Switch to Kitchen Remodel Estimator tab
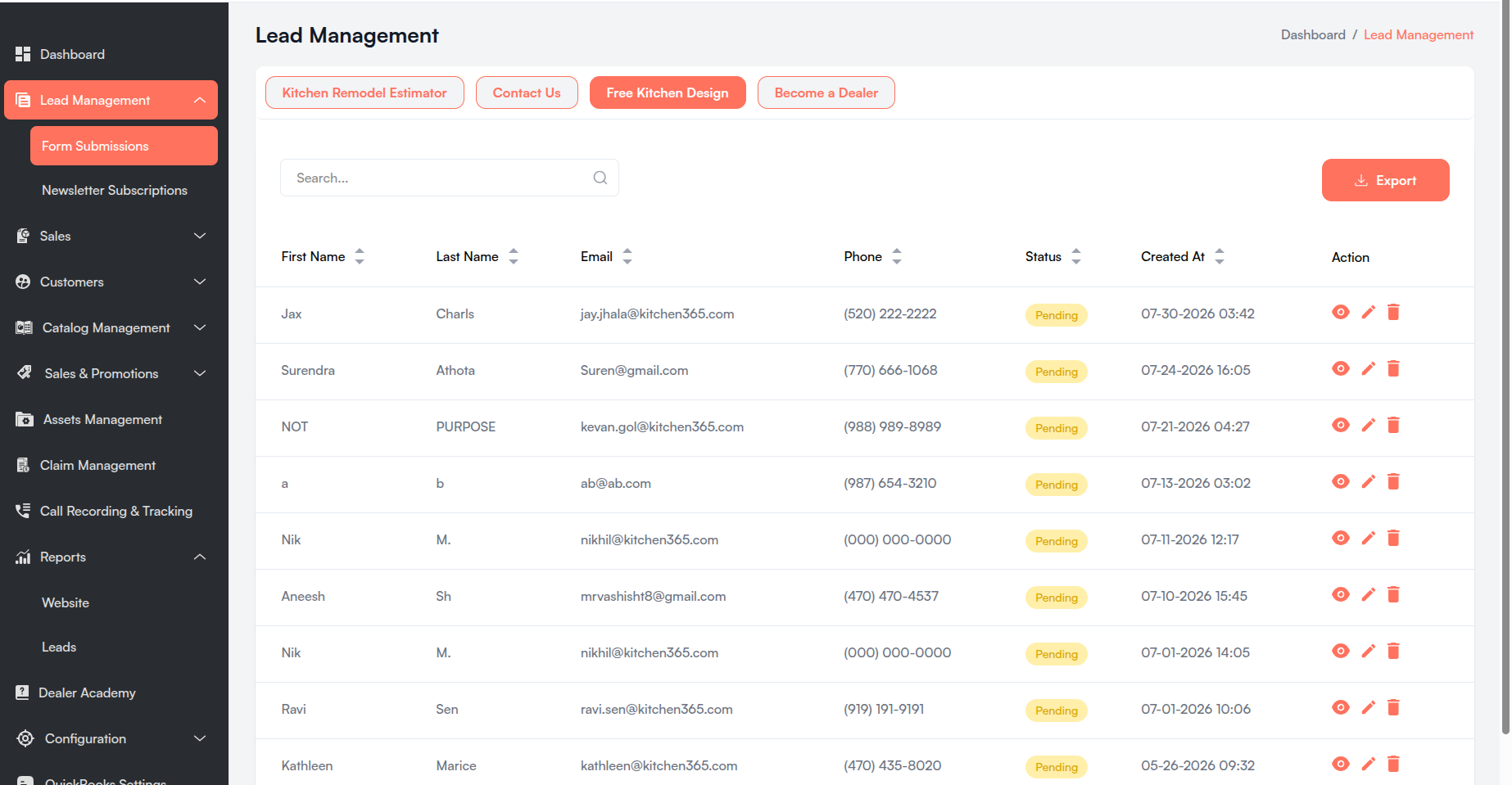This screenshot has width=1512, height=785. tap(364, 92)
